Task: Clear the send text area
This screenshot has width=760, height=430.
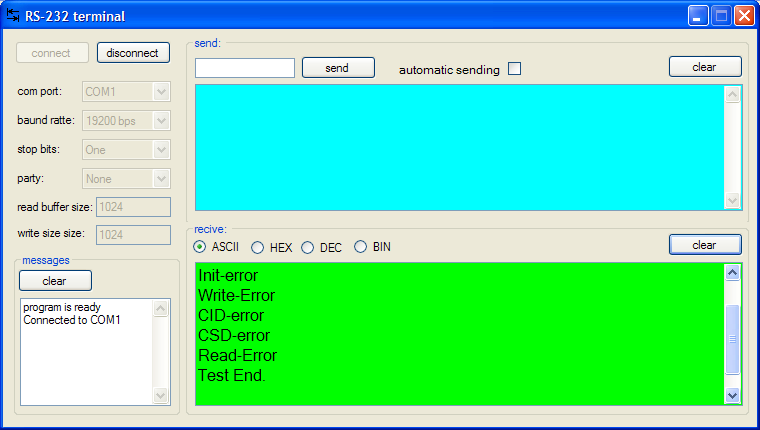Action: point(705,67)
